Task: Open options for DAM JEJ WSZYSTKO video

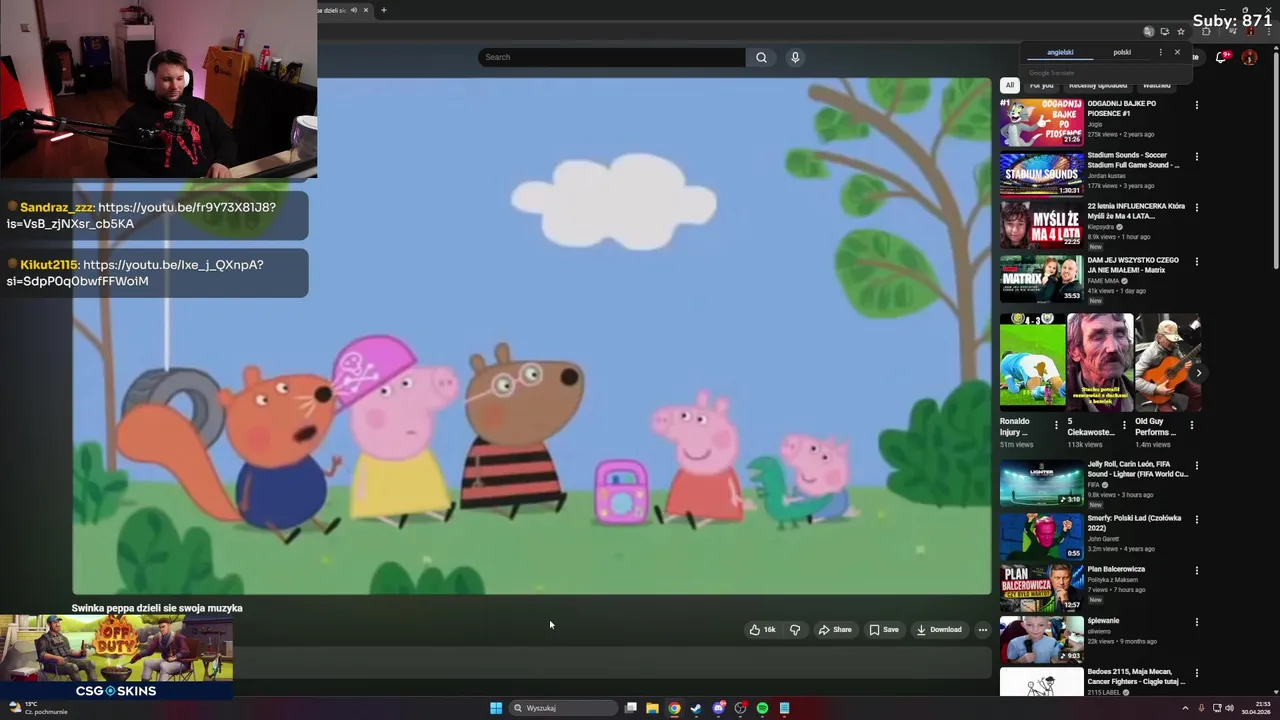Action: [x=1196, y=262]
